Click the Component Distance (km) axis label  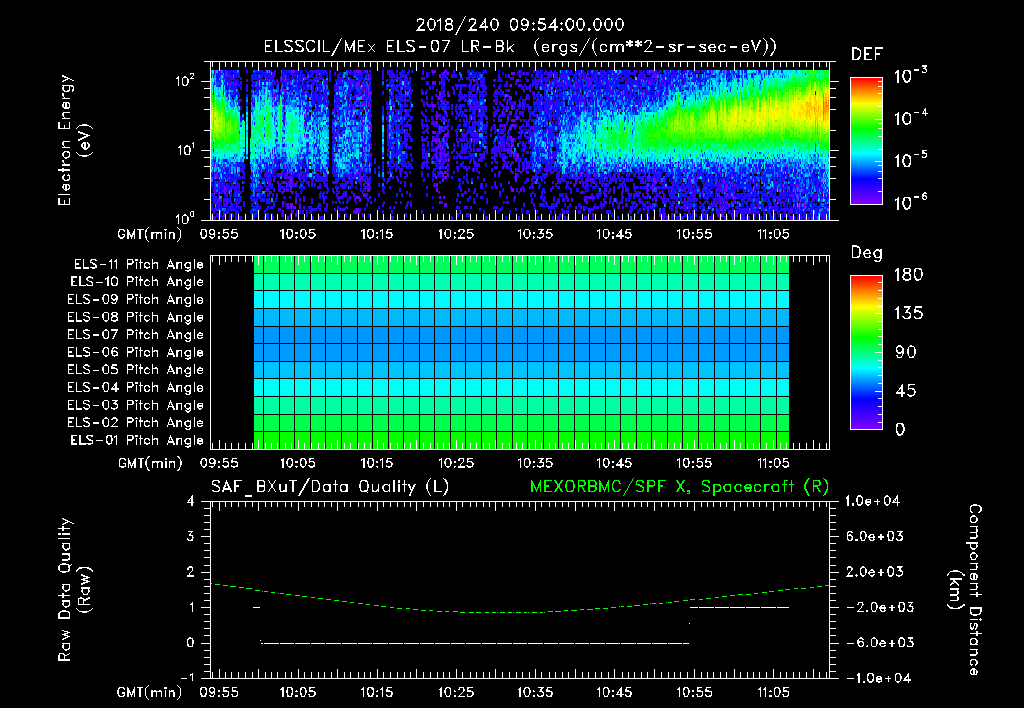tap(965, 590)
